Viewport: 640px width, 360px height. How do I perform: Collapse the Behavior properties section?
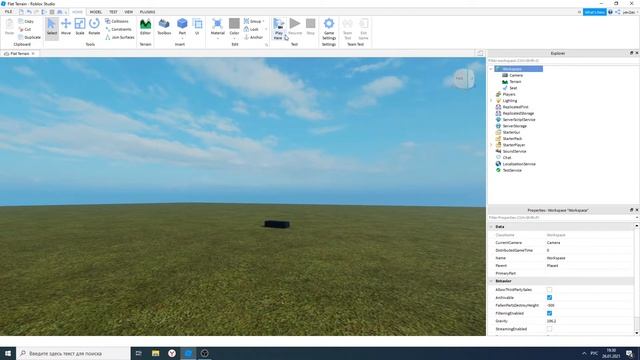point(491,281)
